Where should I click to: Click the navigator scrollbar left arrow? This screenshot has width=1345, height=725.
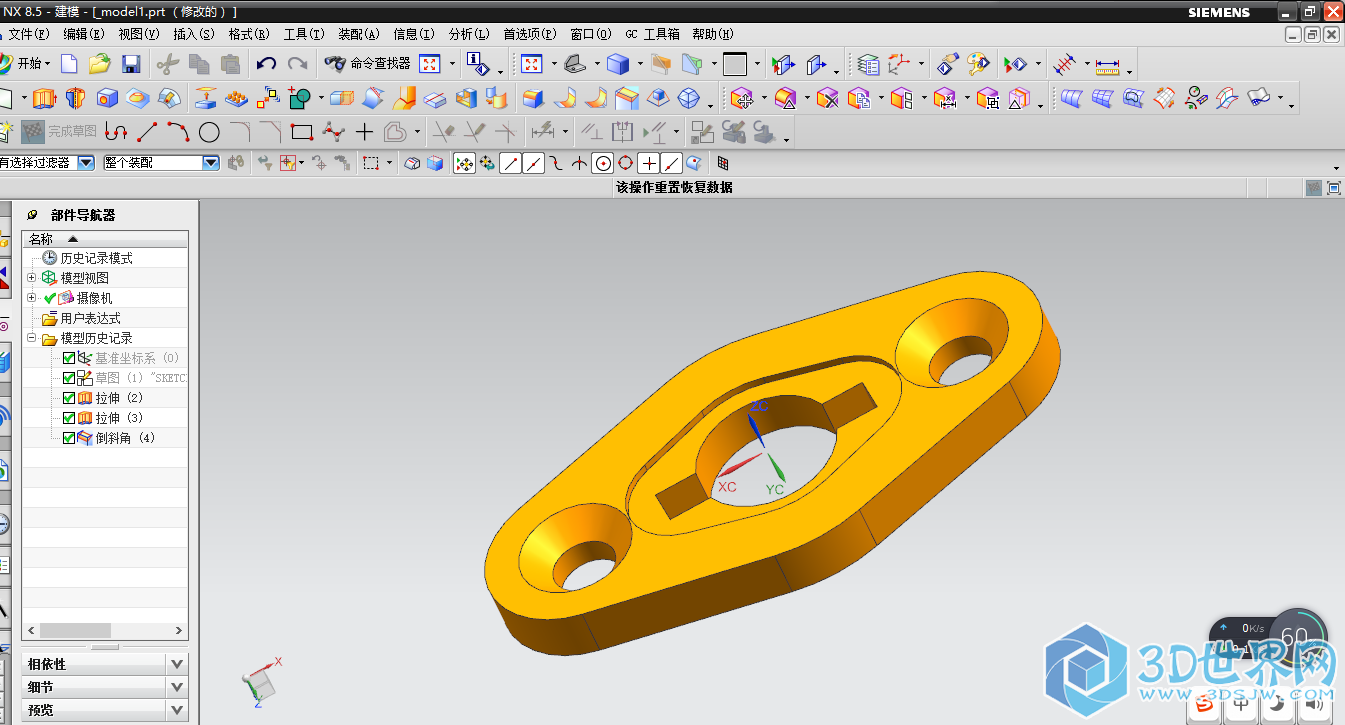[30, 631]
